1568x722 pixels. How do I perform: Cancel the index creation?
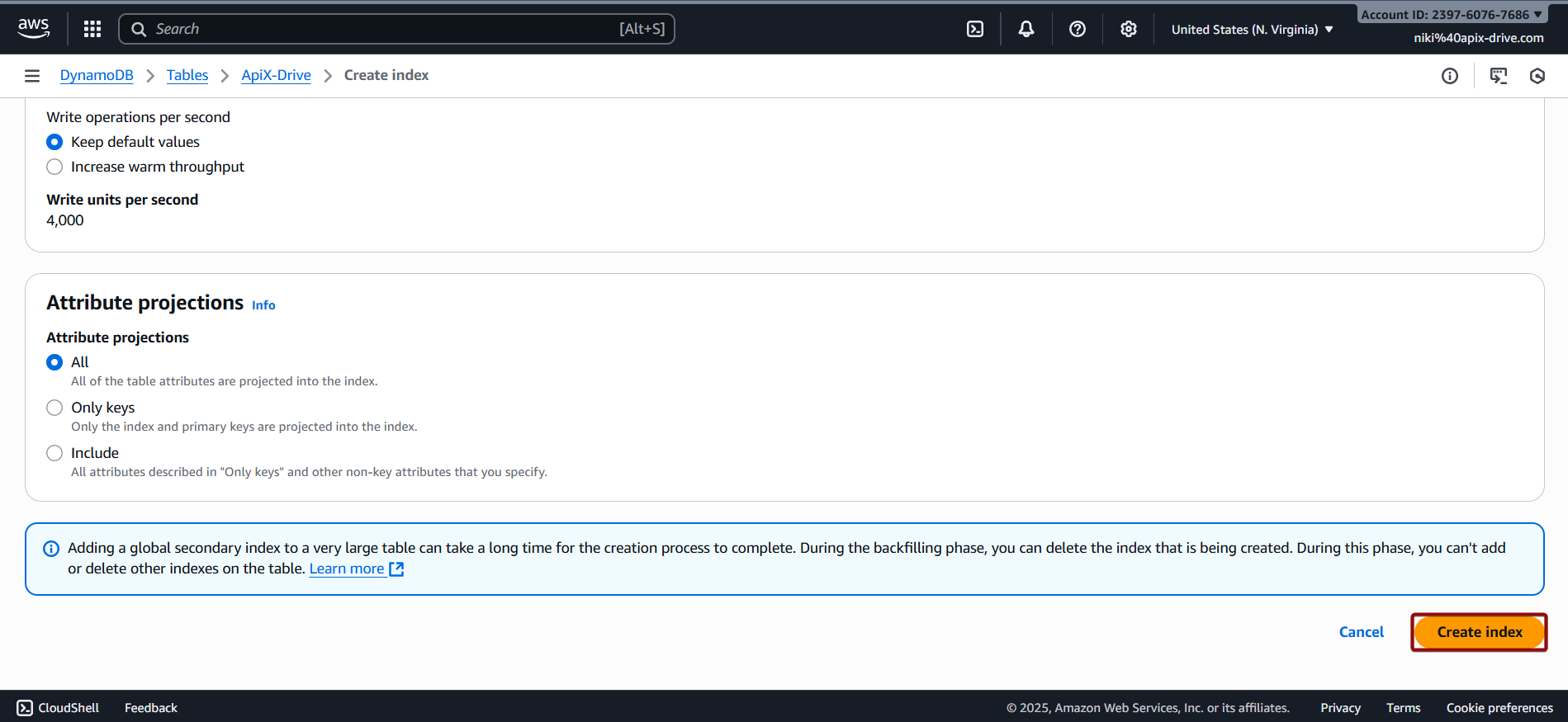pos(1361,632)
